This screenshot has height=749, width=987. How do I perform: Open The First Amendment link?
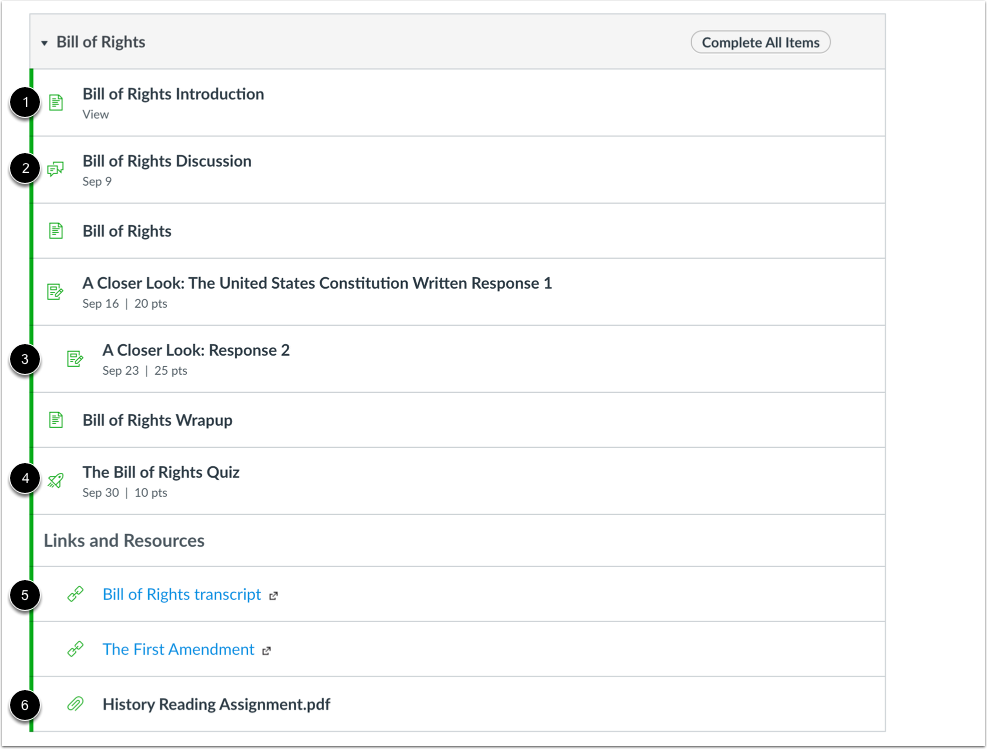point(178,649)
